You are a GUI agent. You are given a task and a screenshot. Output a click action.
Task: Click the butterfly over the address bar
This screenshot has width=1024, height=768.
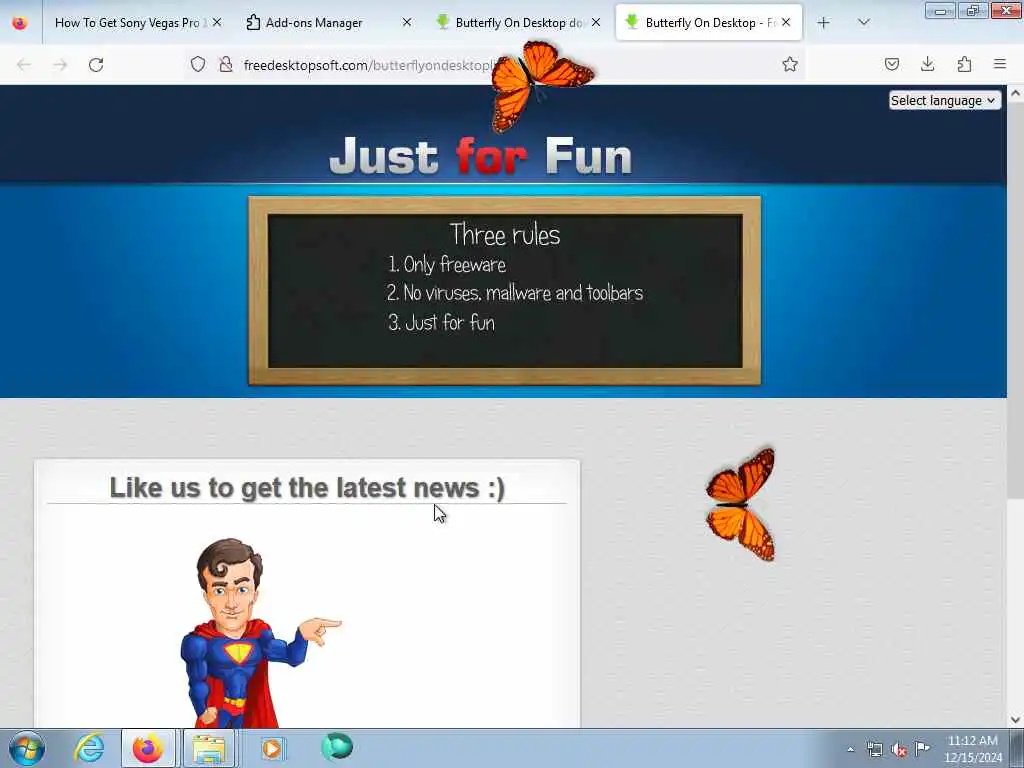click(541, 85)
